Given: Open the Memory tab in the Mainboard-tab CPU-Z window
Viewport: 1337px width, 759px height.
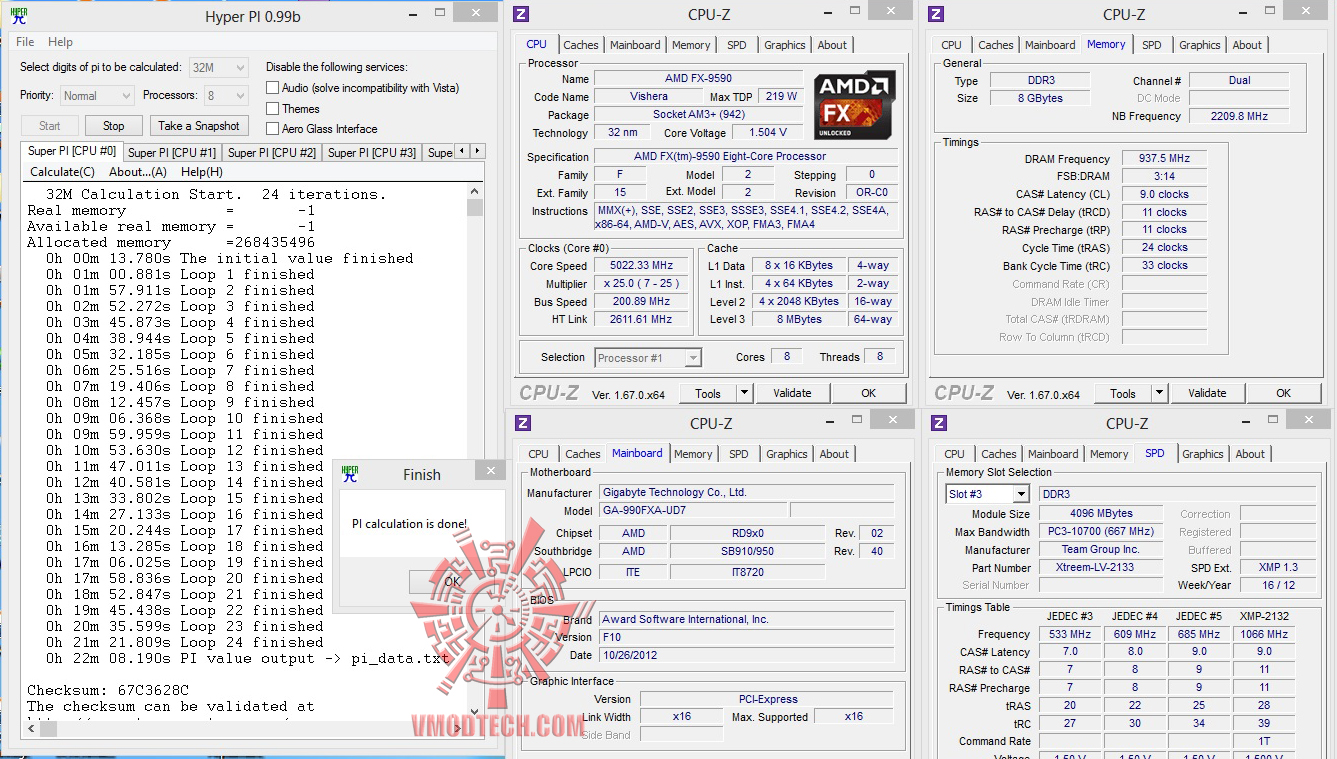Looking at the screenshot, I should (x=693, y=454).
